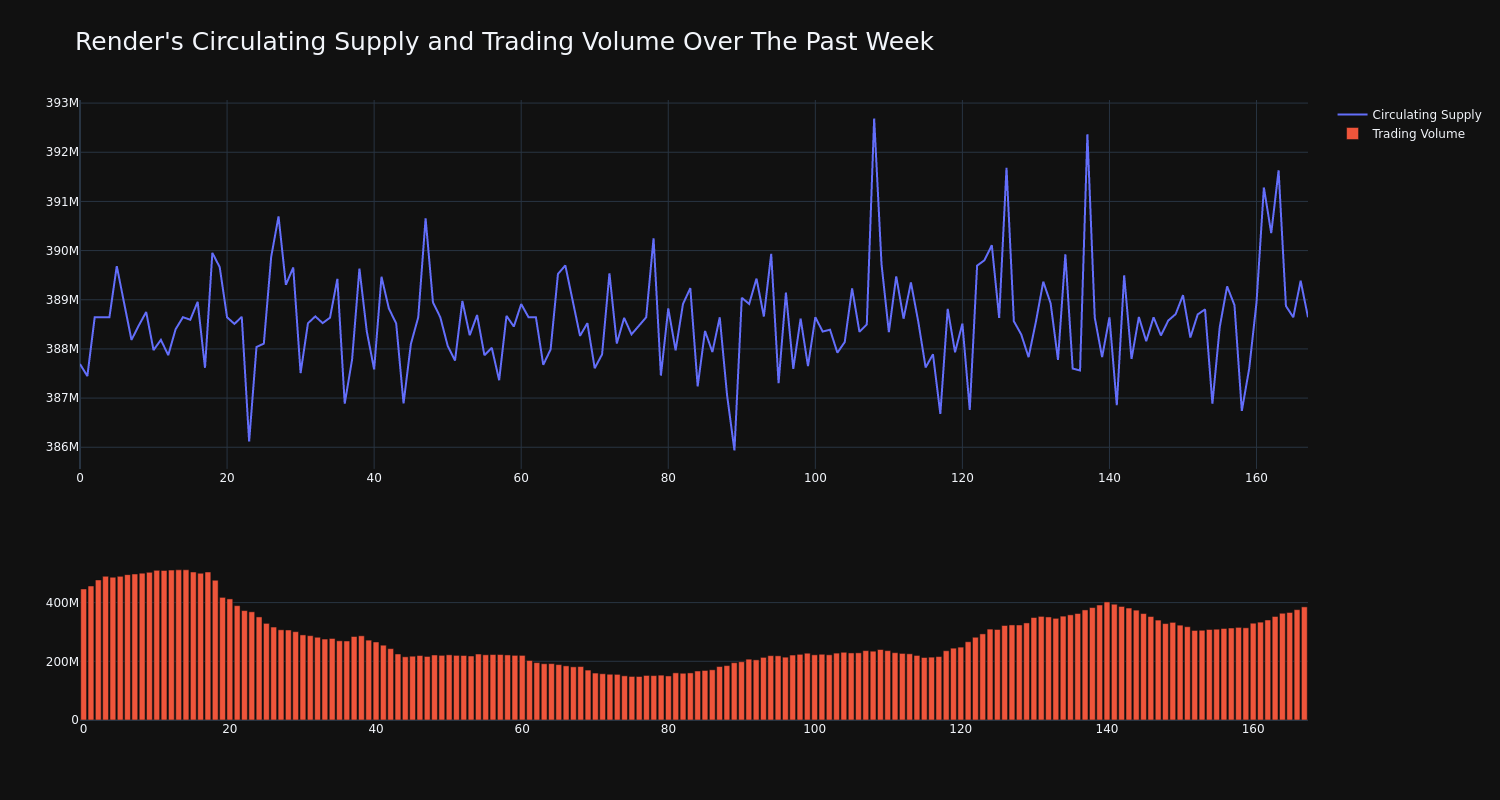Image resolution: width=1500 pixels, height=800 pixels.
Task: Click the 386M y-axis label
Action: (x=62, y=446)
